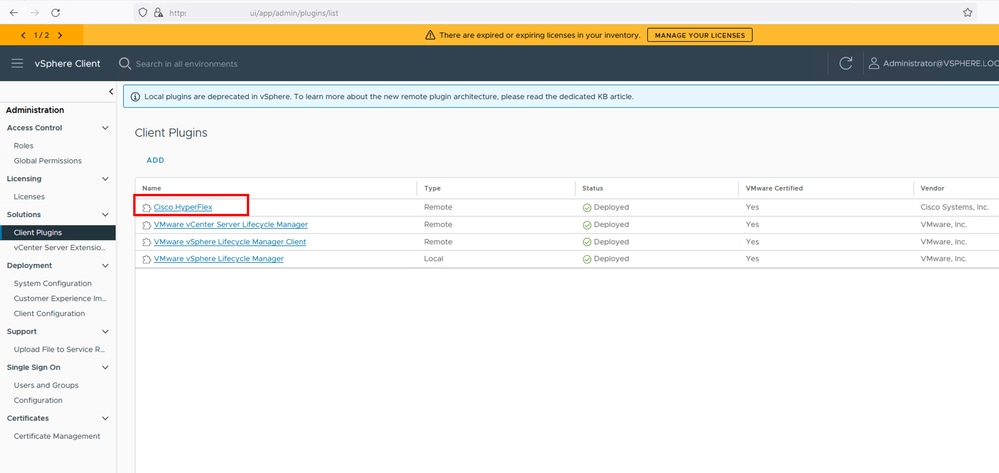Open Roles in the sidebar
Image resolution: width=999 pixels, height=473 pixels.
pos(24,146)
